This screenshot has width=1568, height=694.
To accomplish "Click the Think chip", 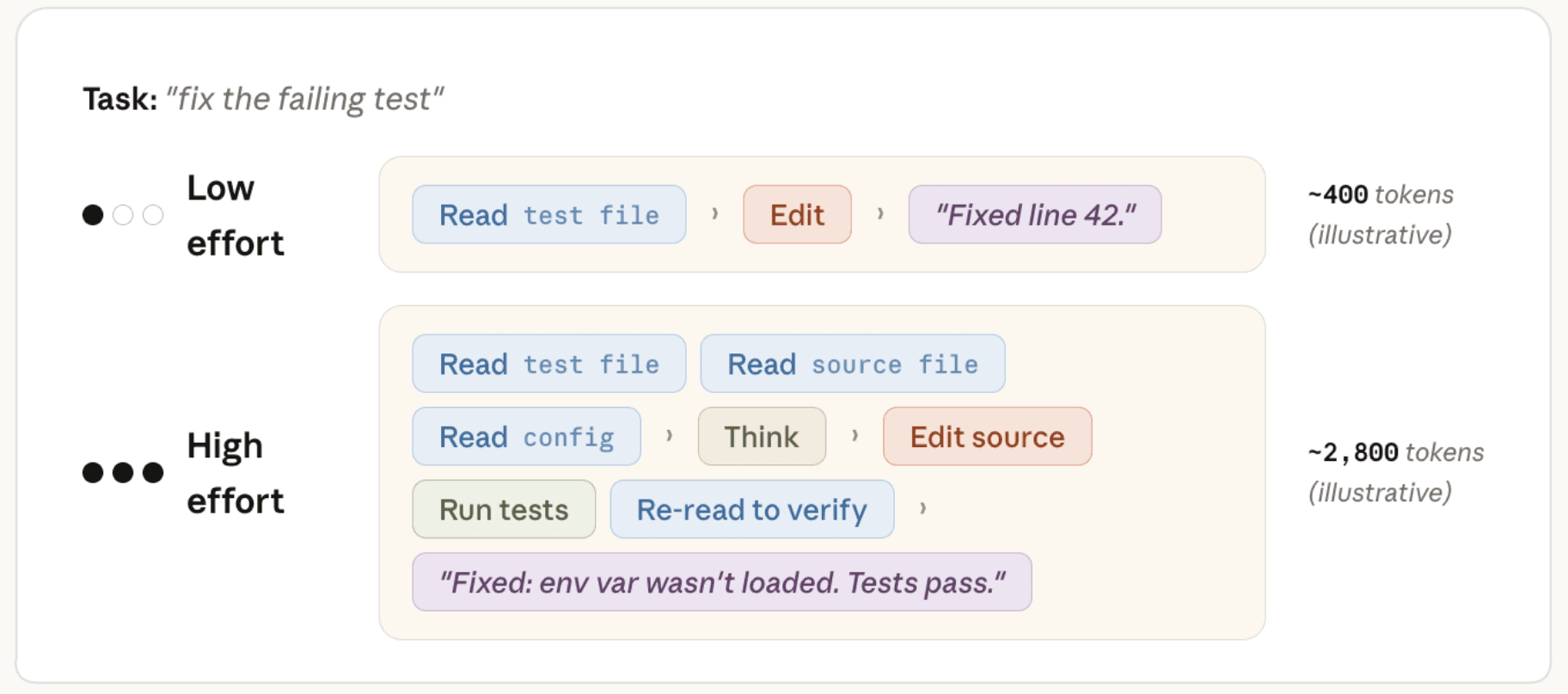I will [762, 436].
